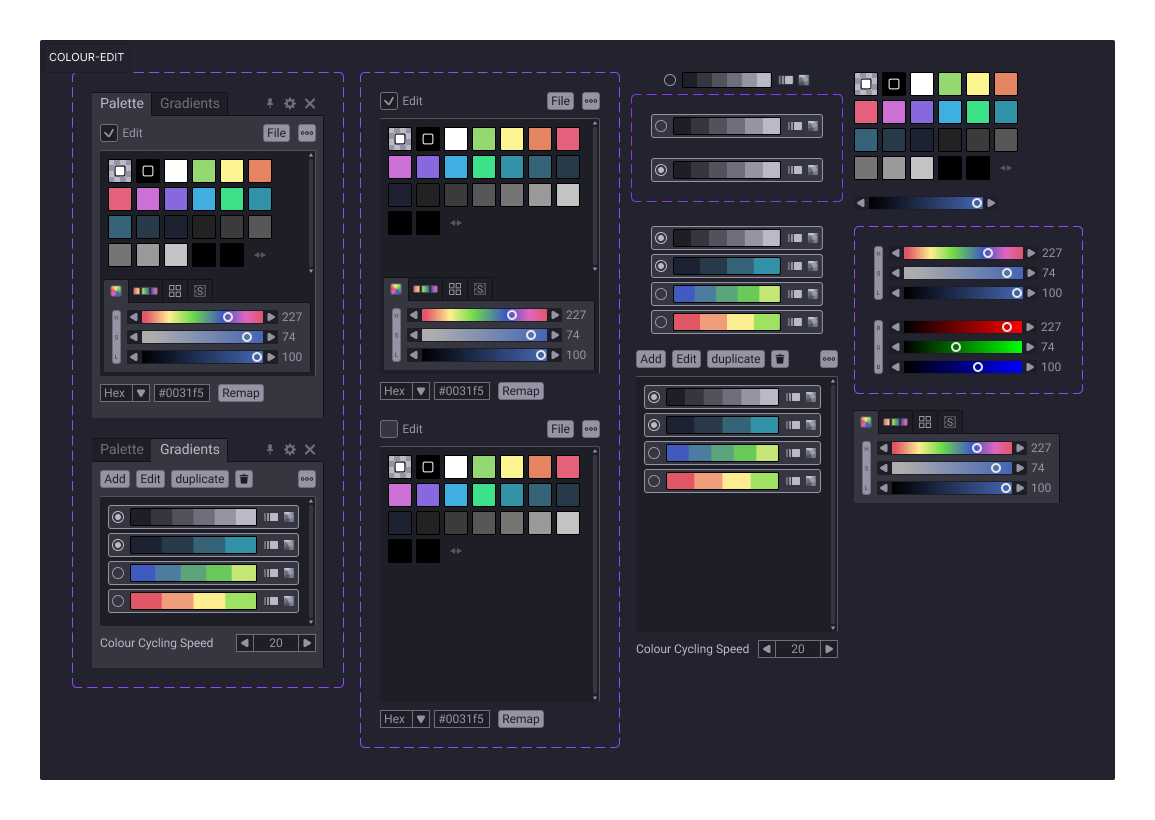Select grid icon in standalone mixer without swatches

tap(925, 422)
